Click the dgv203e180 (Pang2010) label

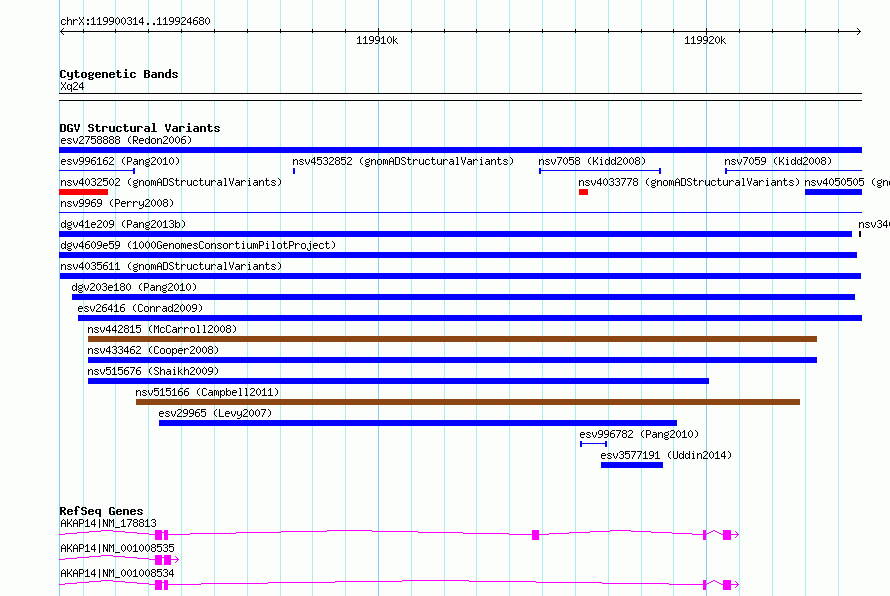click(134, 287)
